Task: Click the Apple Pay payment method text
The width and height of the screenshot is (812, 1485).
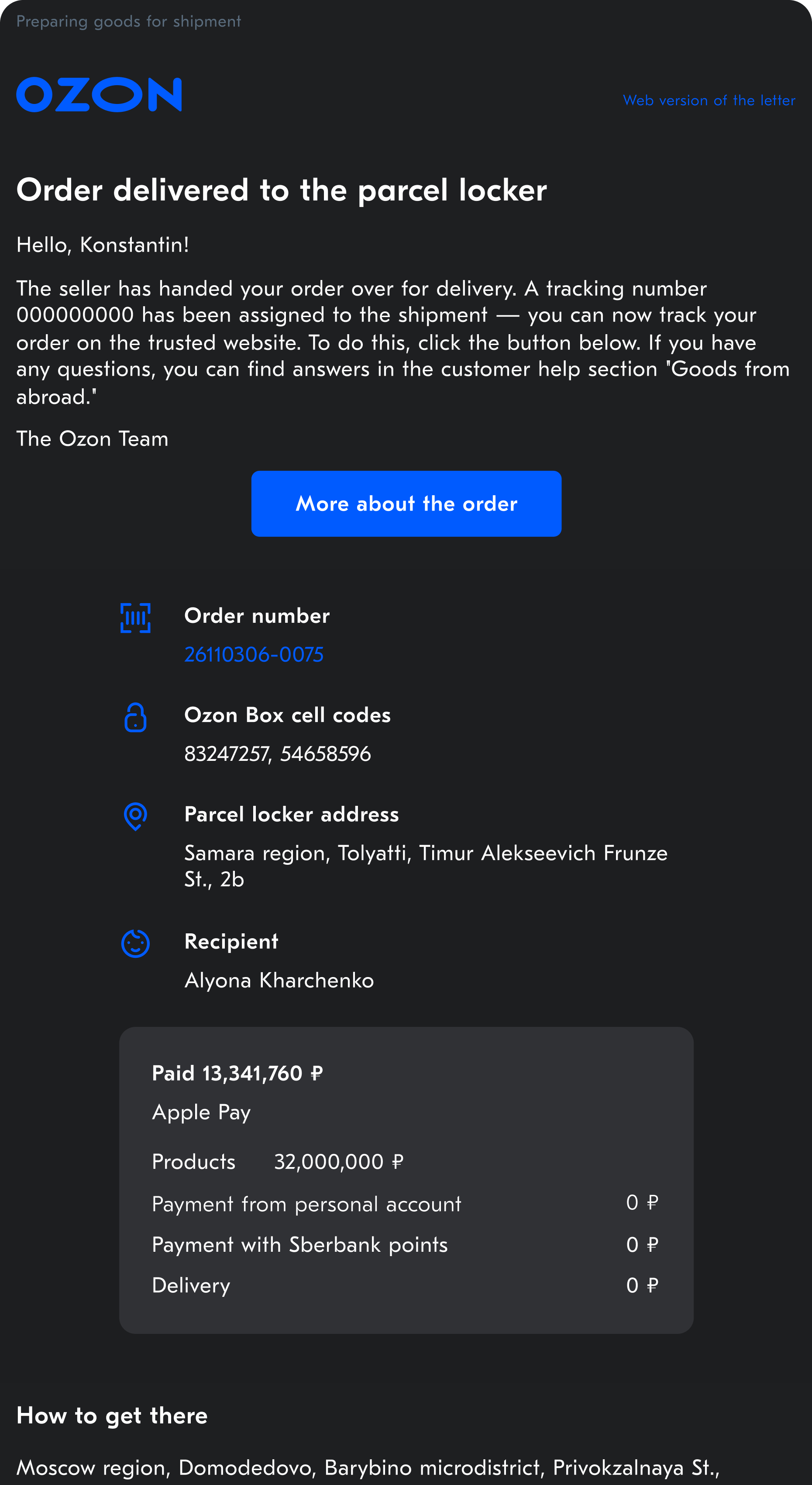Action: point(201,1112)
